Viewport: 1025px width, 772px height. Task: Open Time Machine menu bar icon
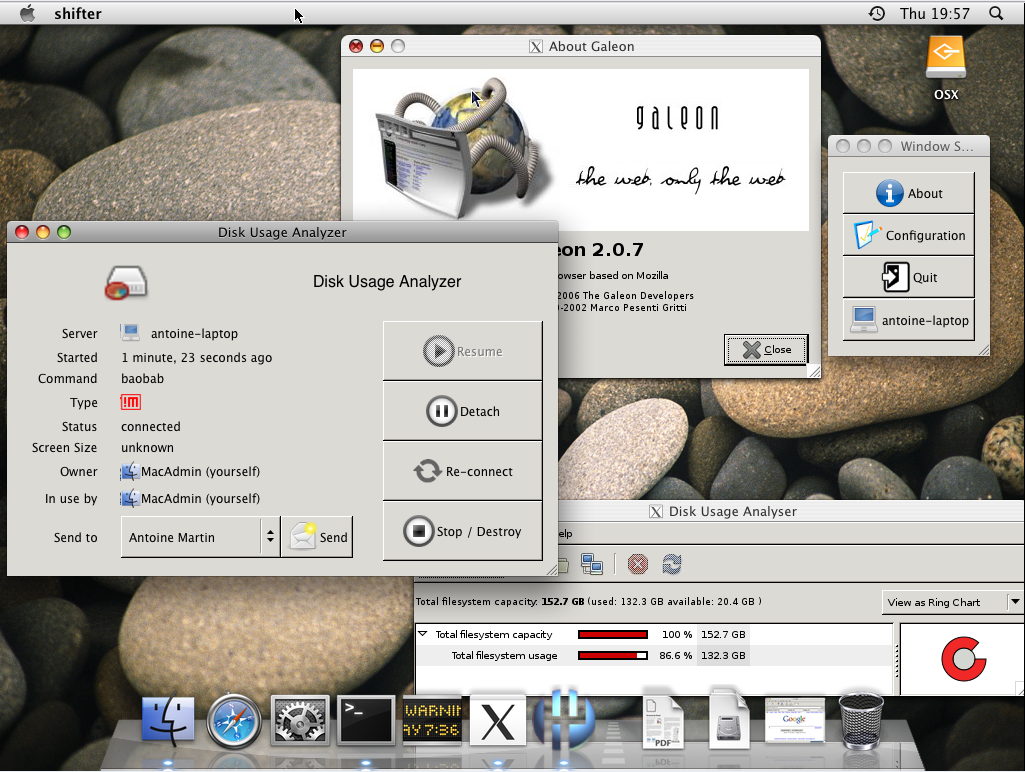(x=877, y=14)
